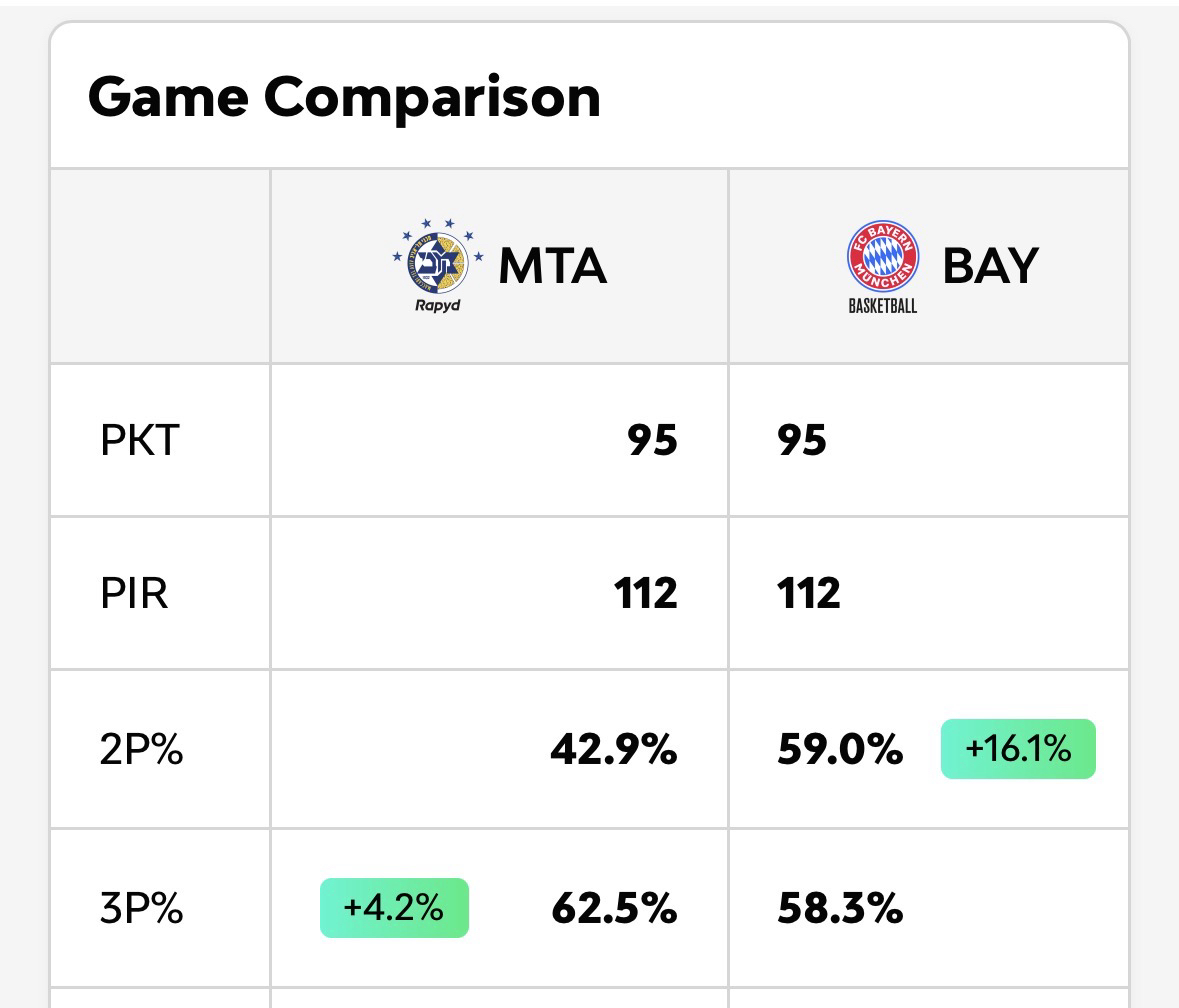
Task: Select the 3P% stat label
Action: pyautogui.click(x=142, y=908)
